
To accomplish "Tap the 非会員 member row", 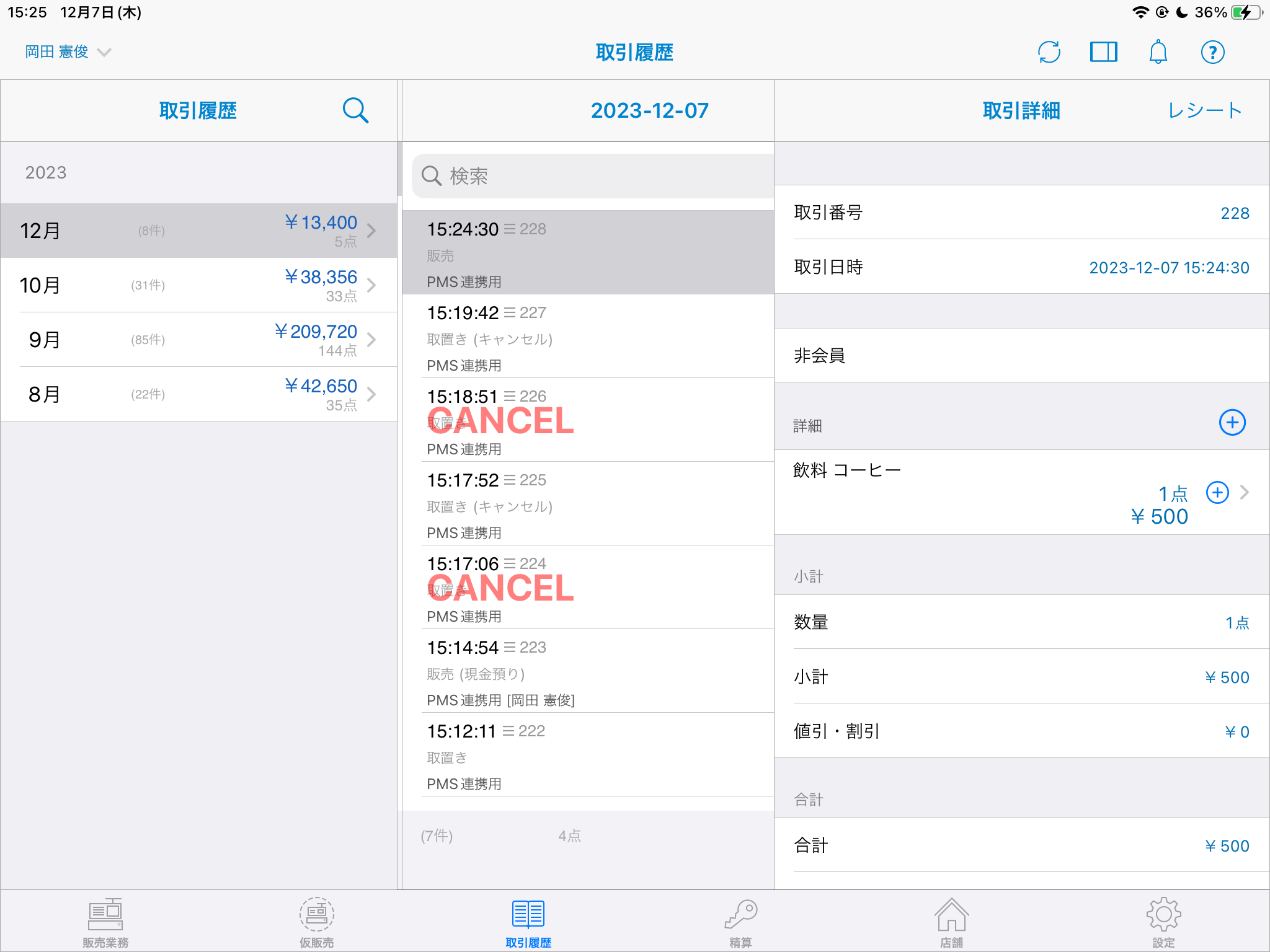I will click(x=1022, y=355).
